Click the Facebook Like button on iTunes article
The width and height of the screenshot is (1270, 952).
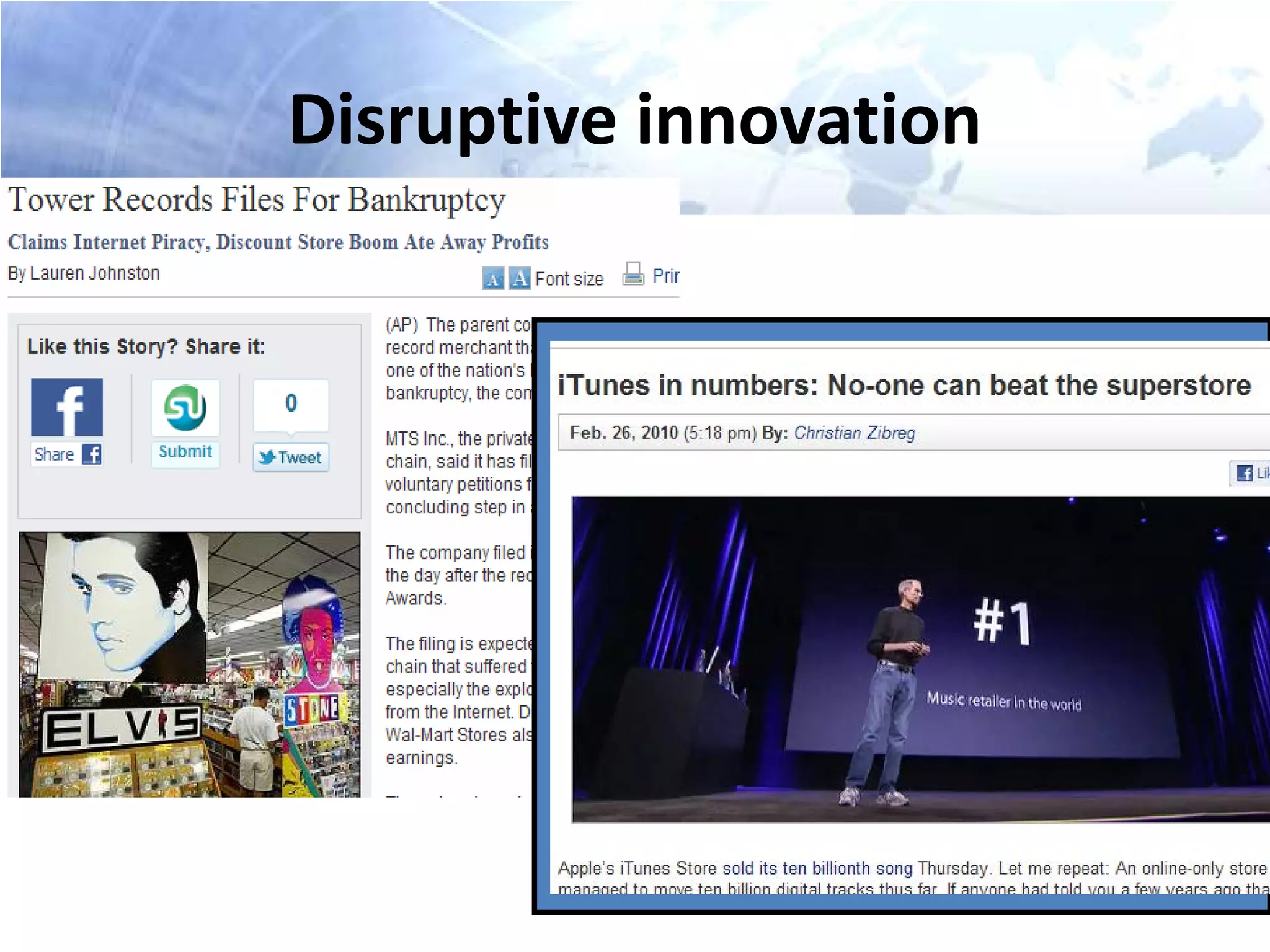[1251, 474]
